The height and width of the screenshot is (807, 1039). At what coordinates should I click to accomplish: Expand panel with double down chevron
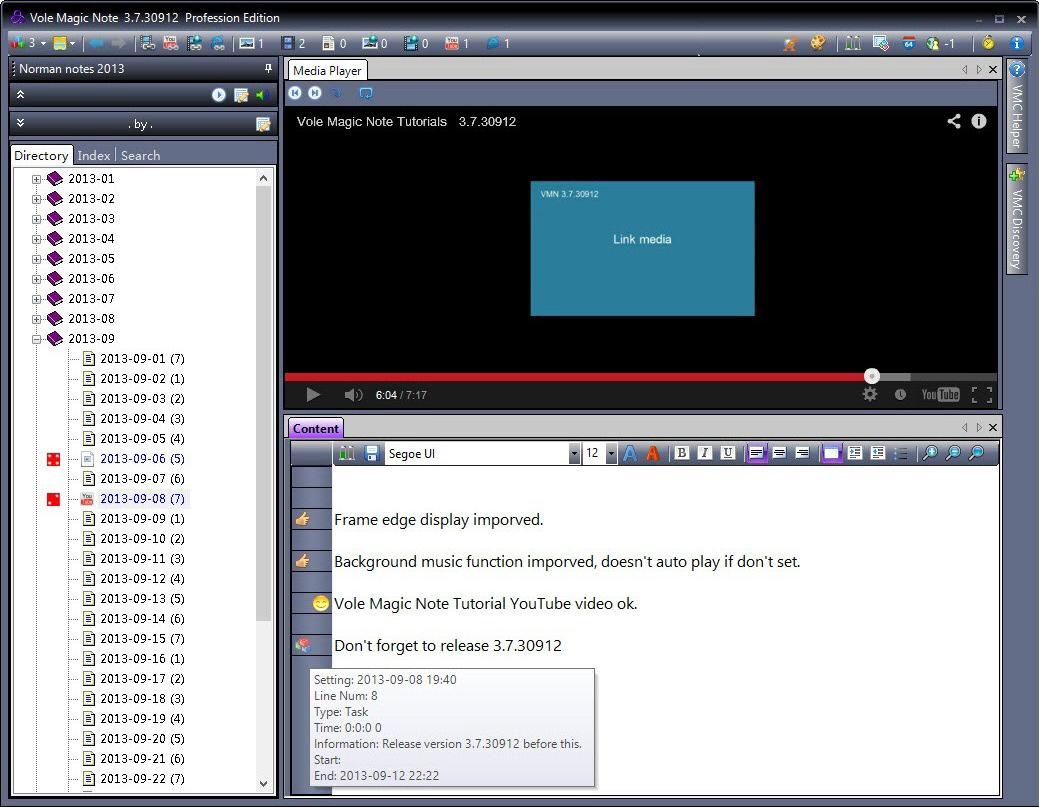tap(21, 123)
